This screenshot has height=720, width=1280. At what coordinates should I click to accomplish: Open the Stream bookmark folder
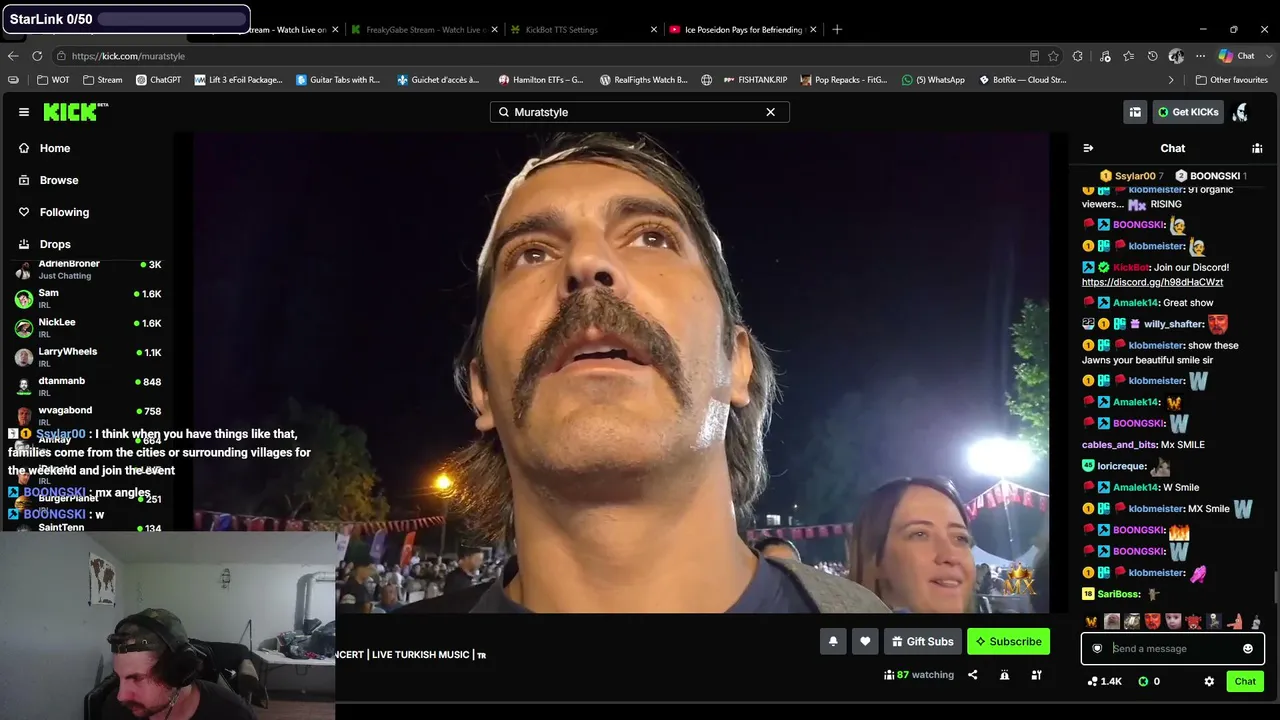[103, 80]
